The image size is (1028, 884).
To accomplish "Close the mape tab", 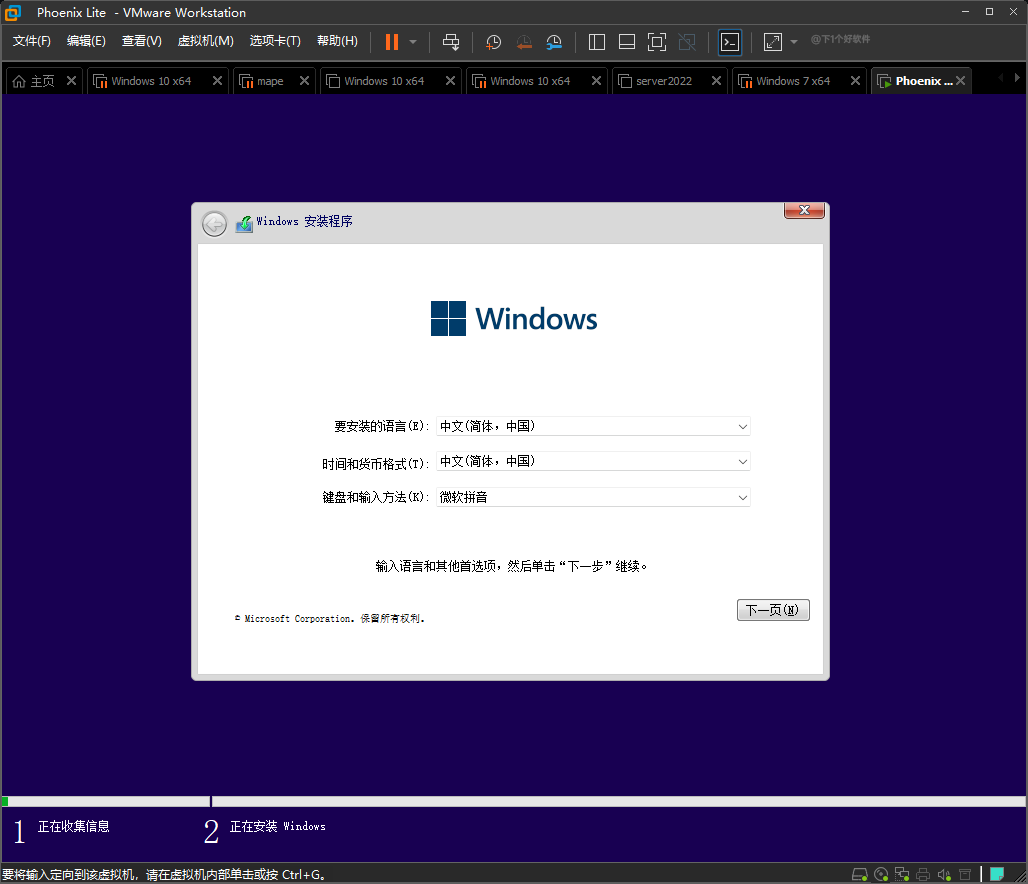I will (x=304, y=81).
